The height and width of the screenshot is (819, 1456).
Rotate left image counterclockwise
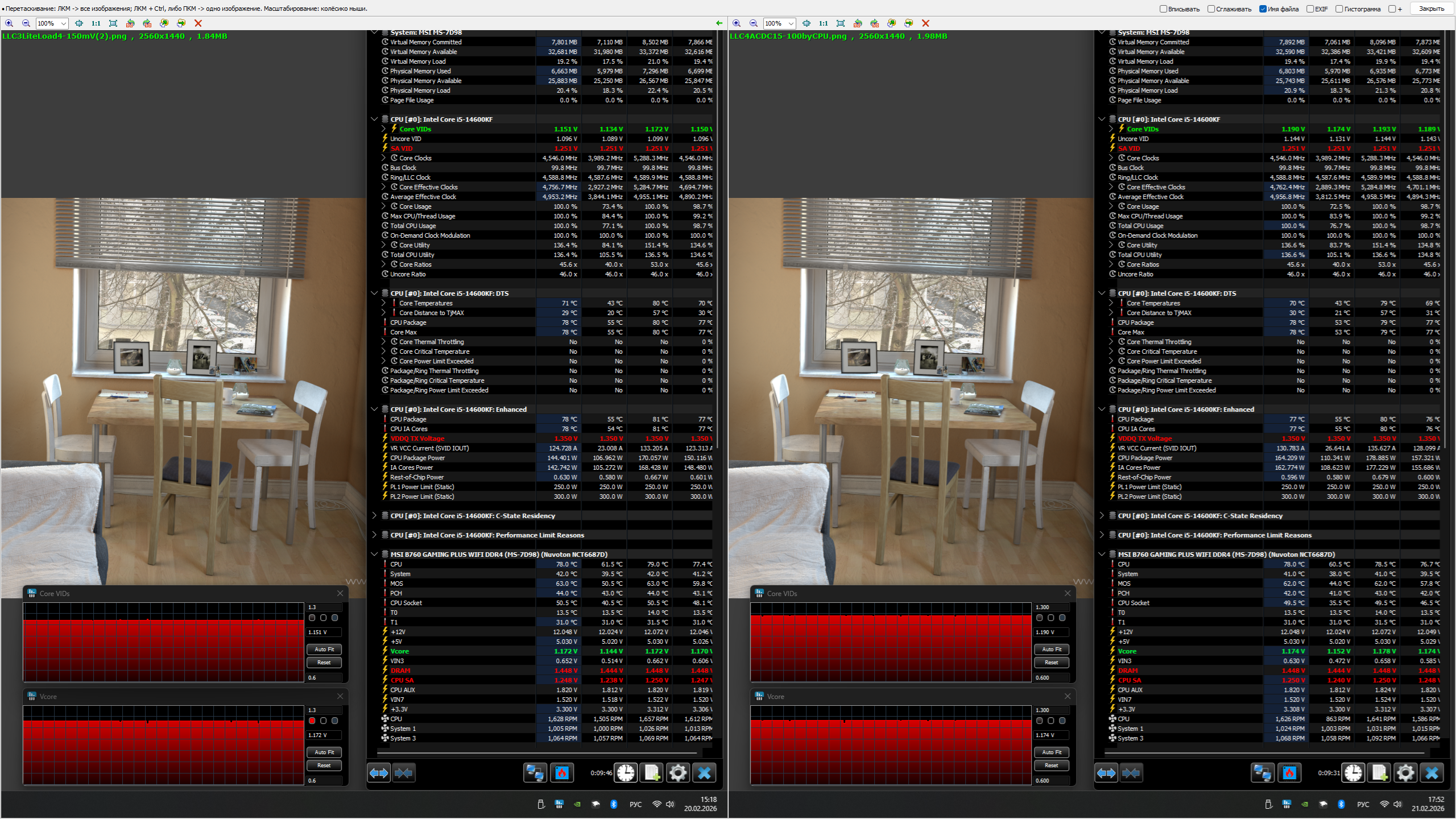[130, 23]
